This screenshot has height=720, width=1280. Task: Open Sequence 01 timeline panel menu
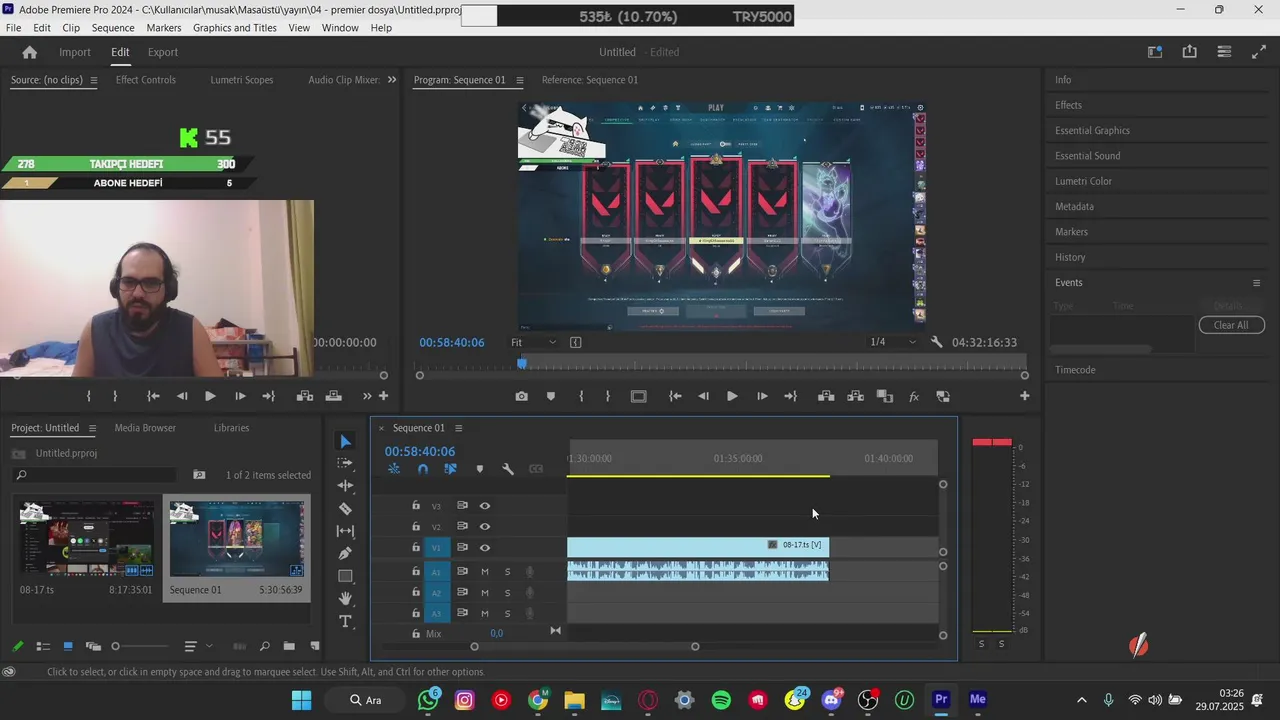coord(459,428)
